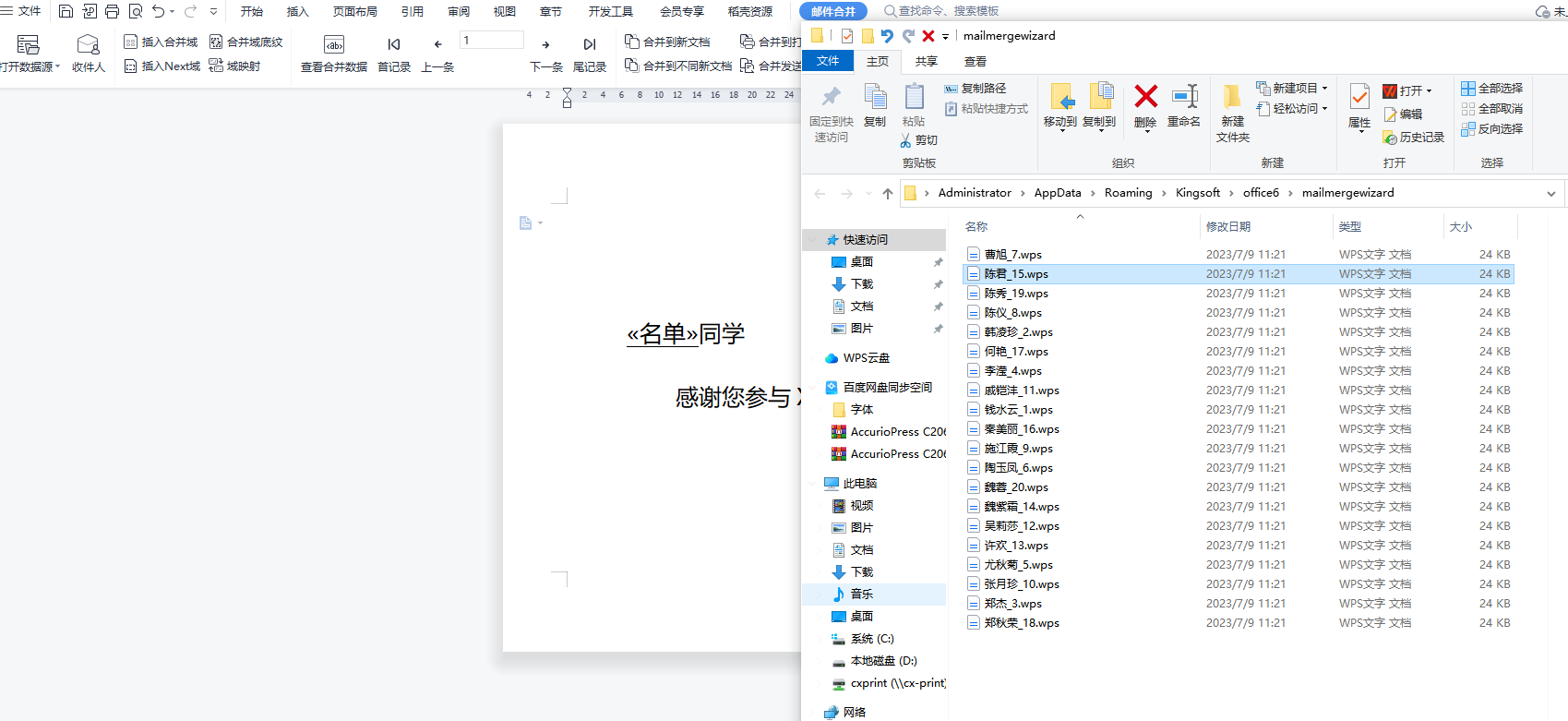Merge to new document (合并到新文档)
The height and width of the screenshot is (721, 1568).
click(x=667, y=42)
